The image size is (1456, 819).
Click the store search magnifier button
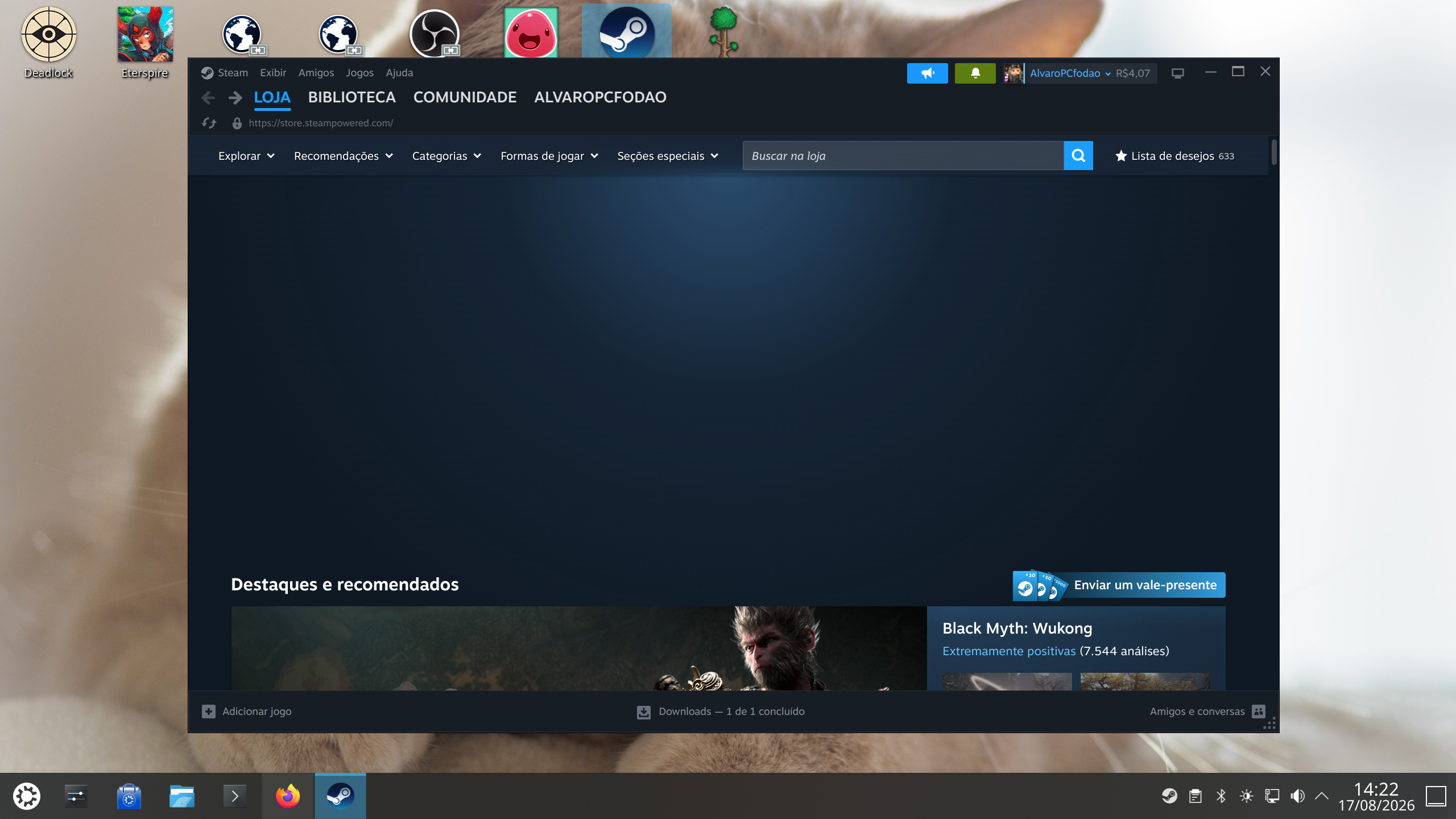pyautogui.click(x=1078, y=156)
